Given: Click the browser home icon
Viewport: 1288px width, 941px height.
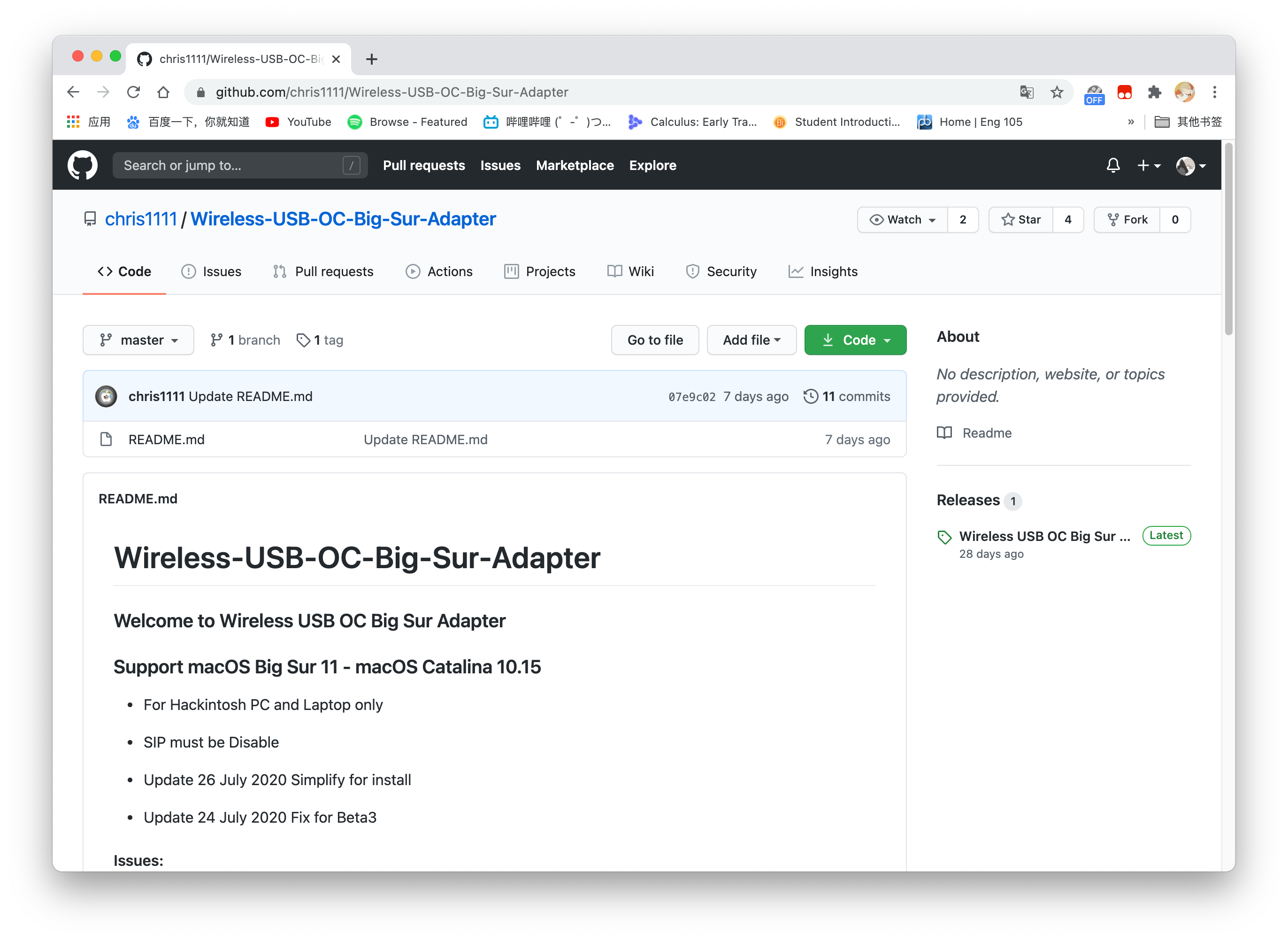Looking at the screenshot, I should tap(163, 93).
